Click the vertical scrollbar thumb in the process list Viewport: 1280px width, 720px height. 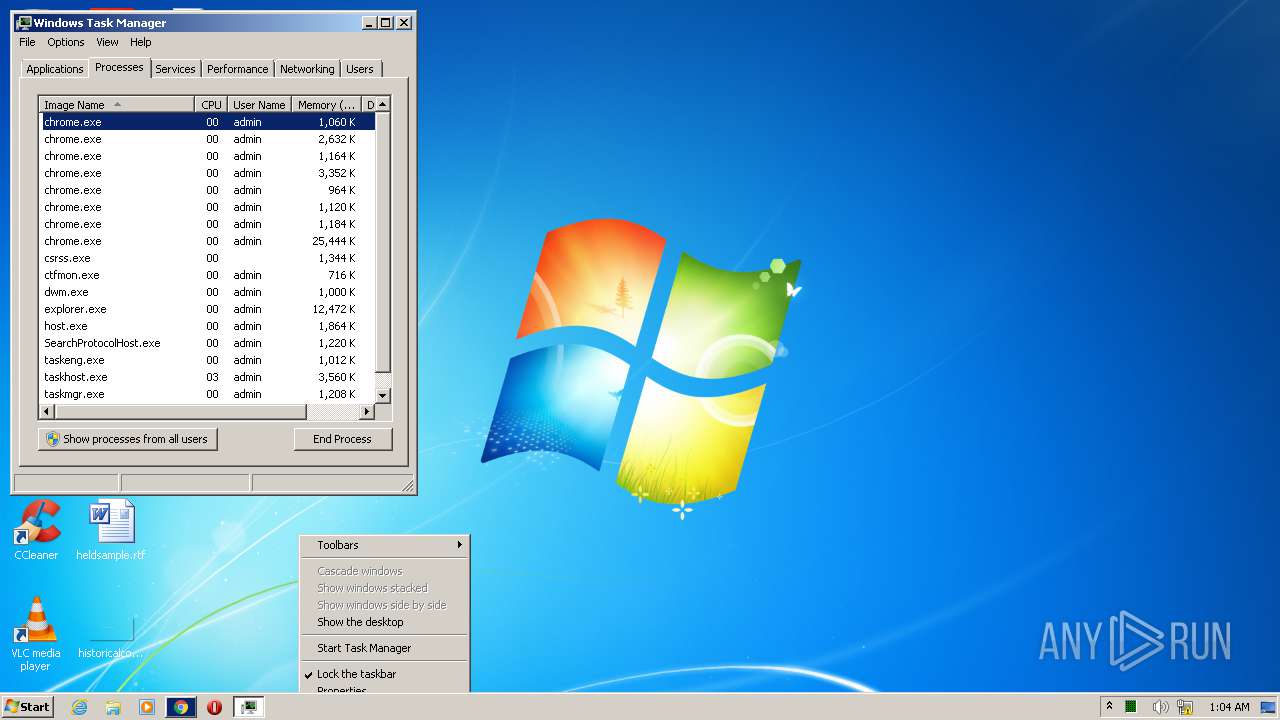[x=383, y=243]
